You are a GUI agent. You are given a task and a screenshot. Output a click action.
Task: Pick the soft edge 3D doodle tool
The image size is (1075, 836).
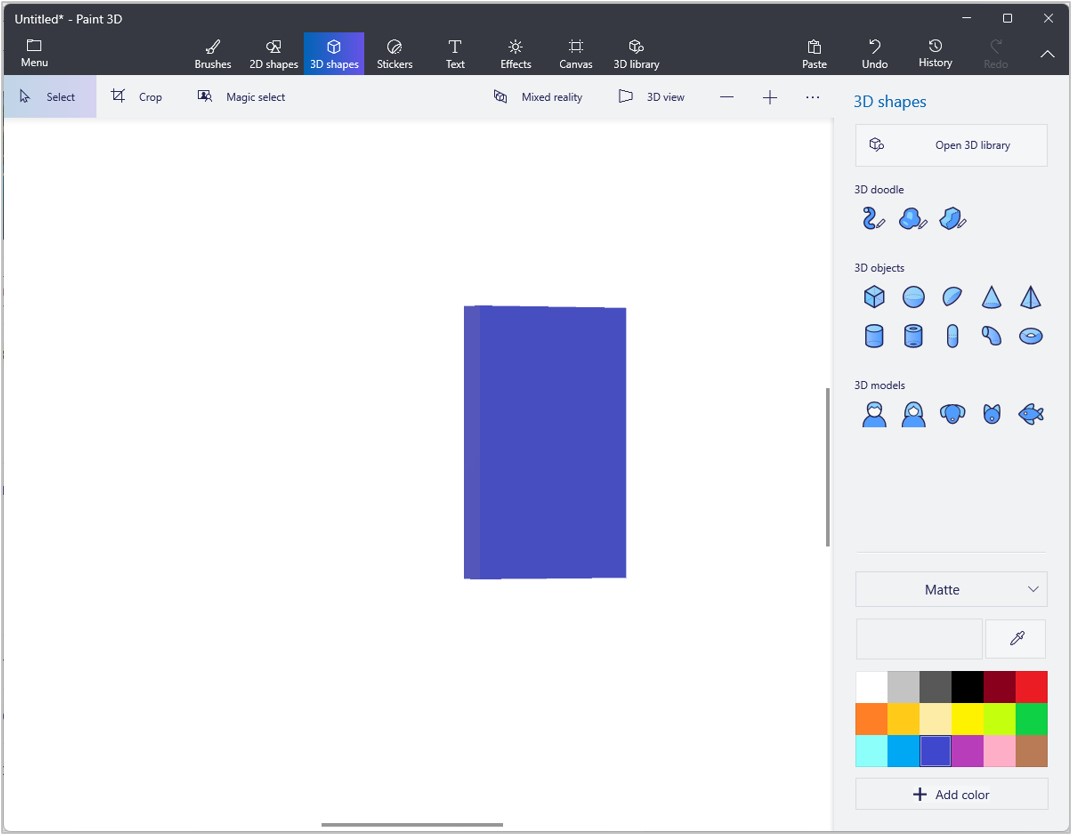(912, 218)
